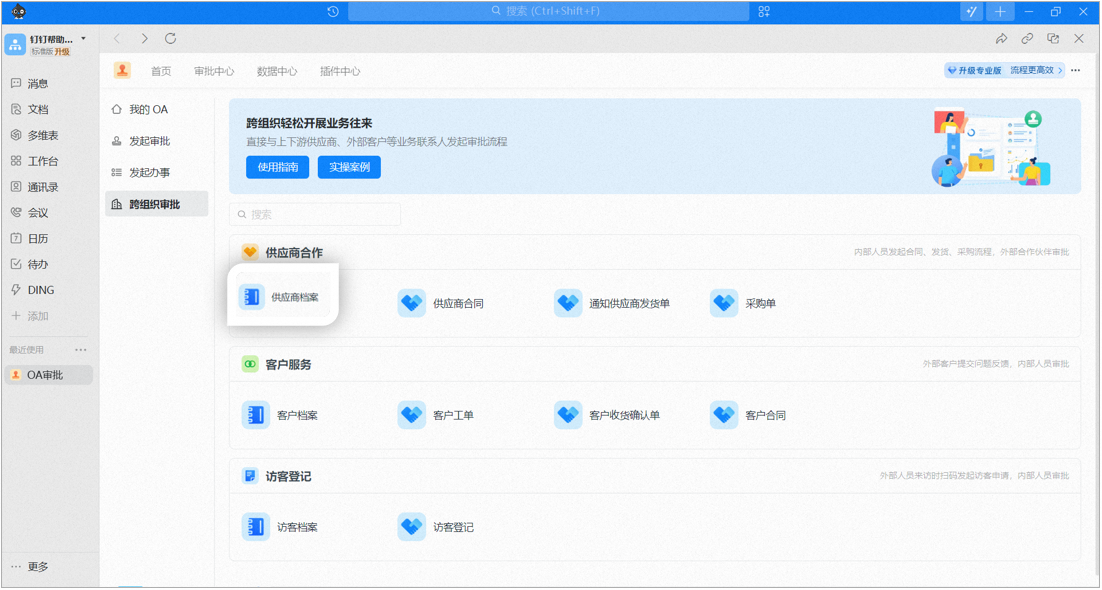Open 客户收货确认单 template
Viewport: 1102px width, 590px height.
(607, 415)
